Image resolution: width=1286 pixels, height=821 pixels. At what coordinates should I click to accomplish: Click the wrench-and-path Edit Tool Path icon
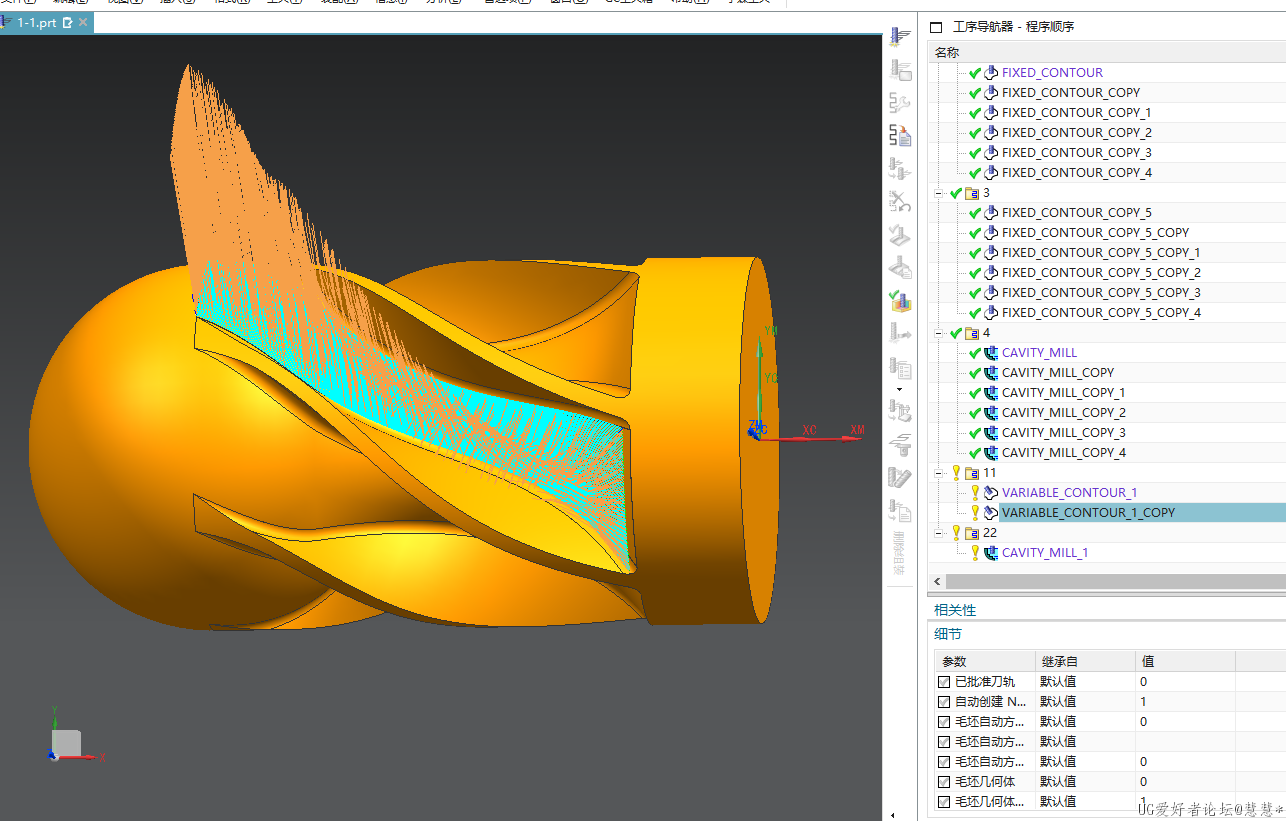point(900,103)
